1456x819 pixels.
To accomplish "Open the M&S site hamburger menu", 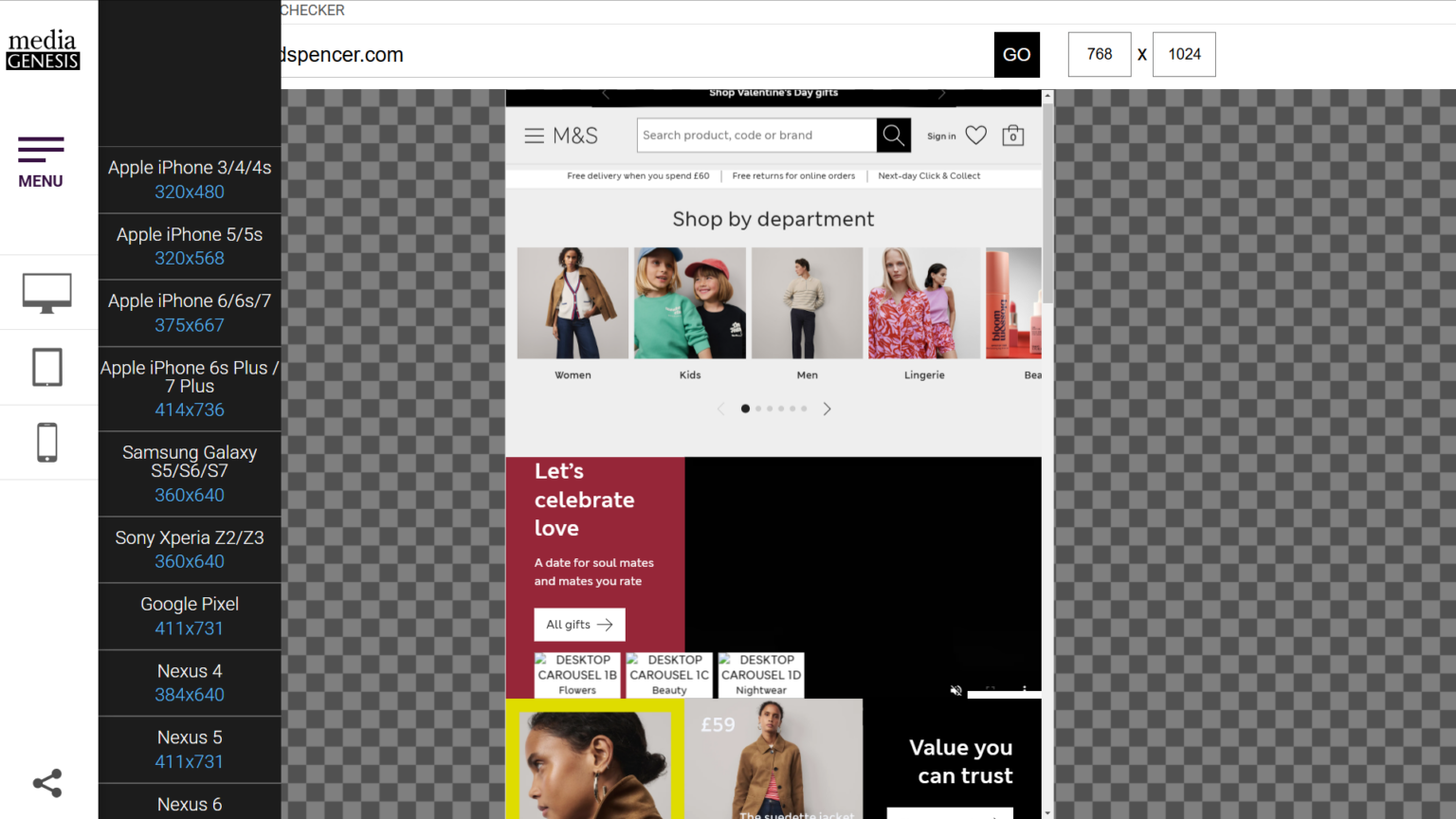I will [x=535, y=136].
